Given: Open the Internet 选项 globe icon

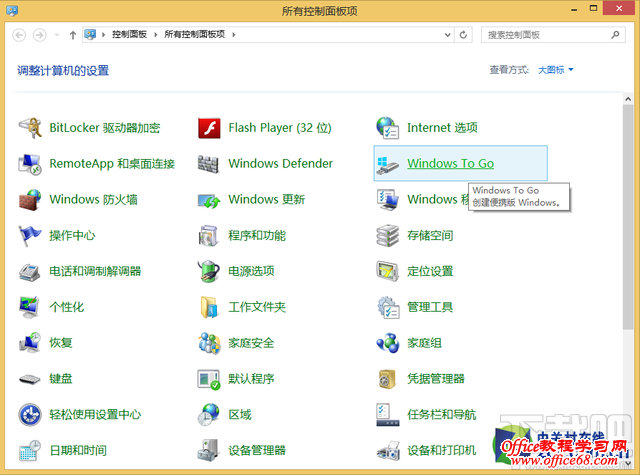Looking at the screenshot, I should pos(387,128).
